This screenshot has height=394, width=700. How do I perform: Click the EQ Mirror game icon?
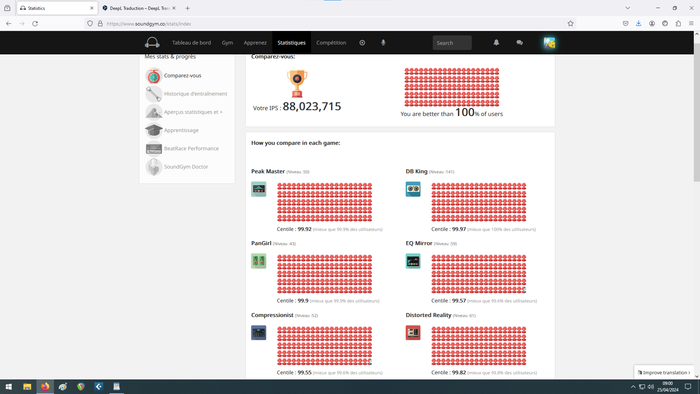click(413, 261)
